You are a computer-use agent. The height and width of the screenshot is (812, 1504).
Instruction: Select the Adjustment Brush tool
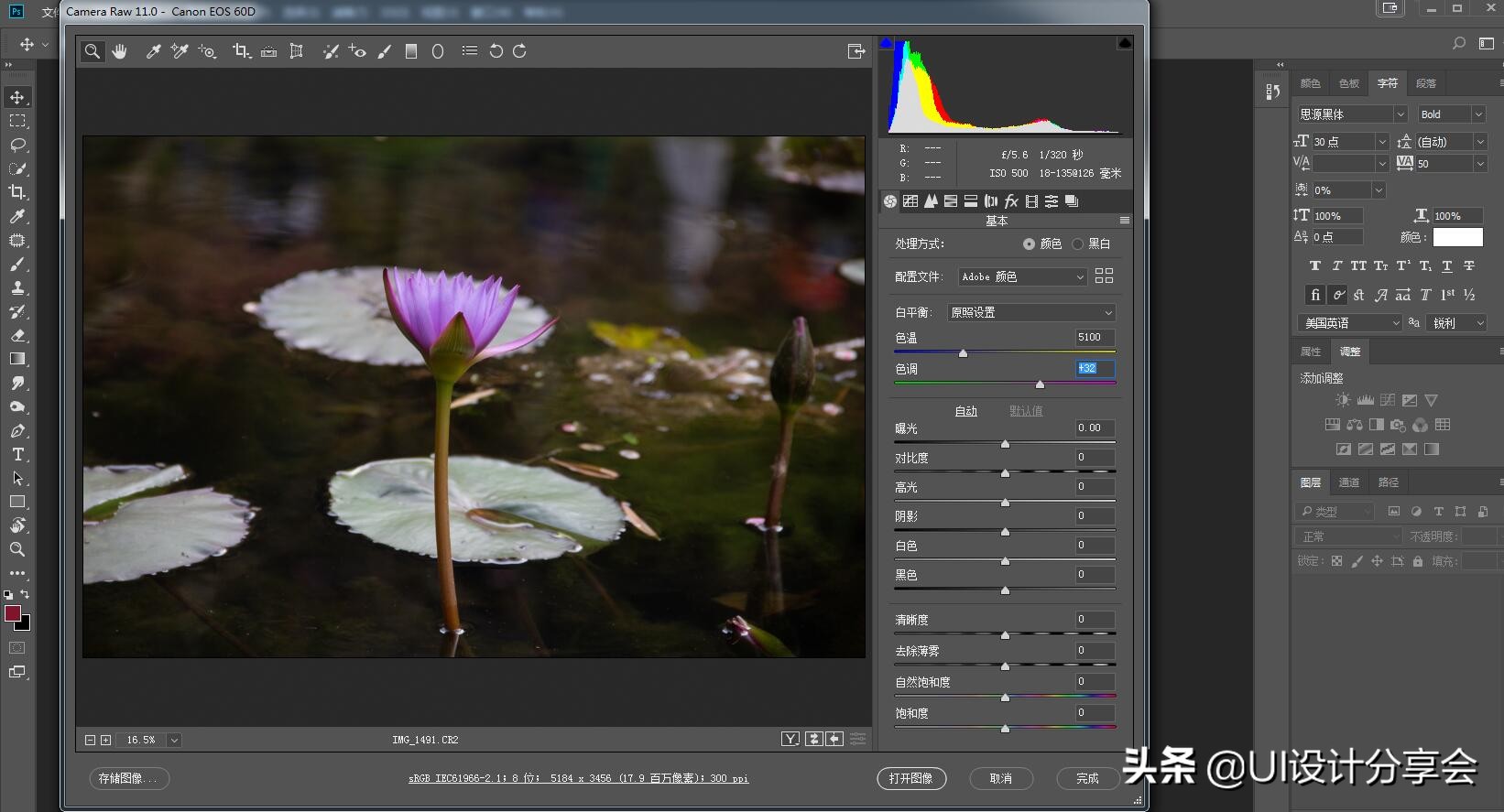click(x=385, y=51)
